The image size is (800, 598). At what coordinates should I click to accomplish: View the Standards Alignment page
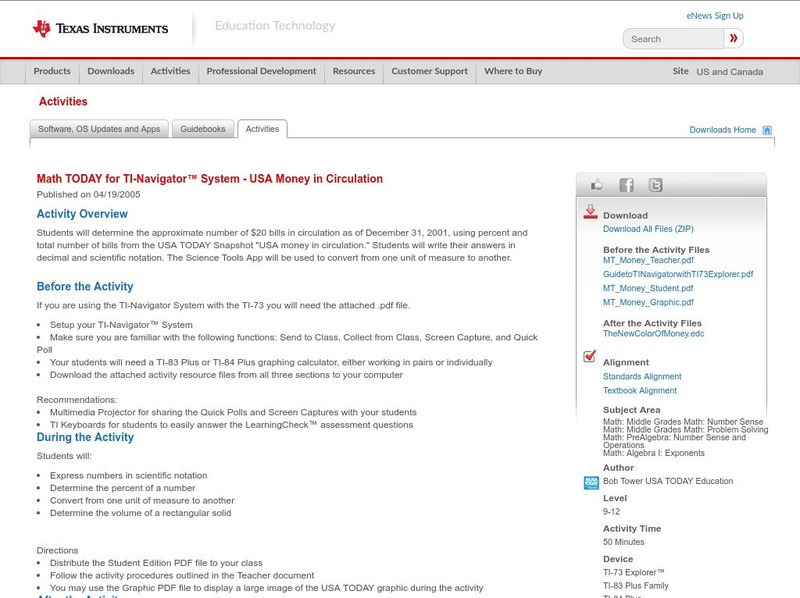point(643,376)
